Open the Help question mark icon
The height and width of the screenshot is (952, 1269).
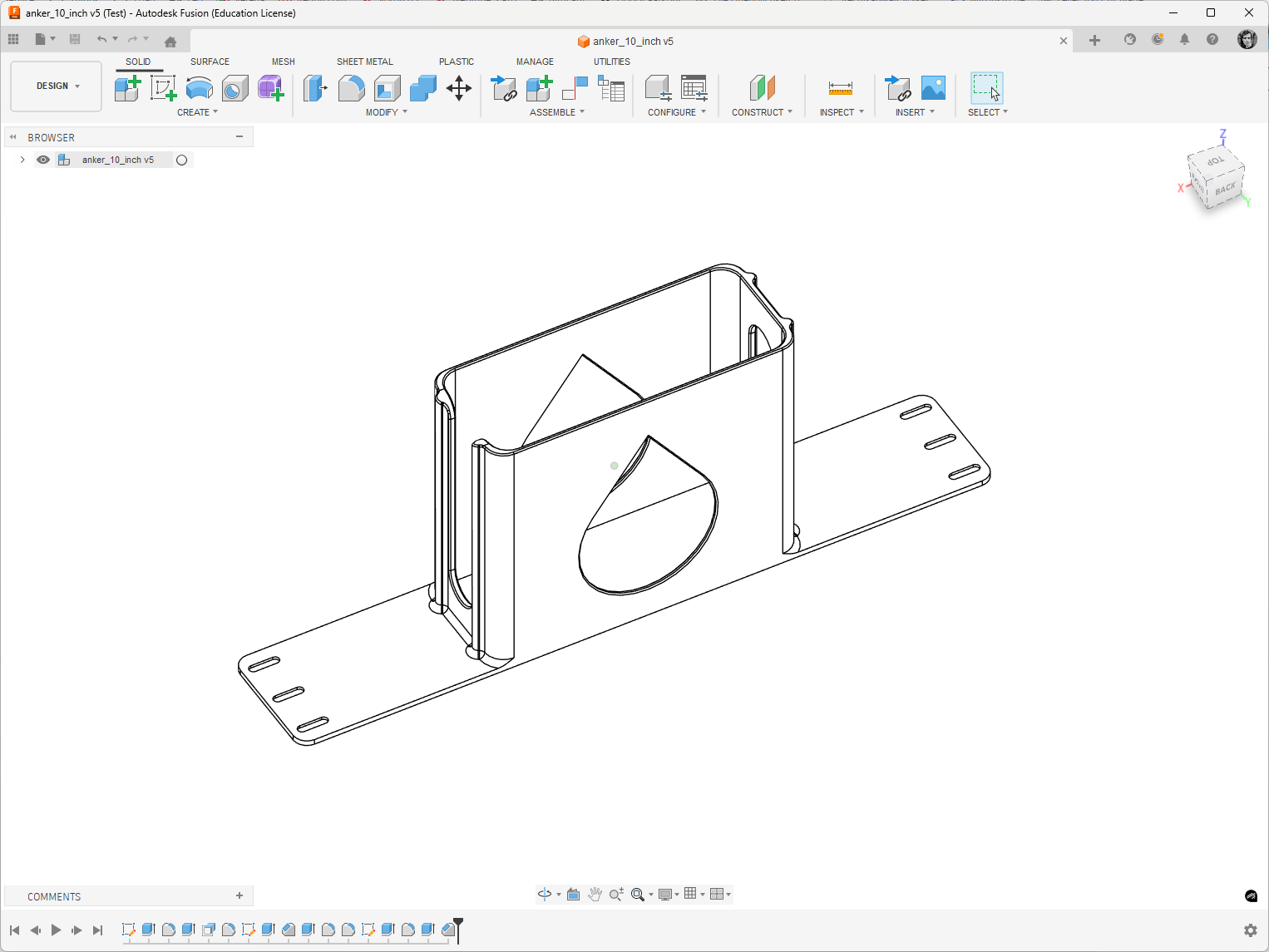(1212, 39)
